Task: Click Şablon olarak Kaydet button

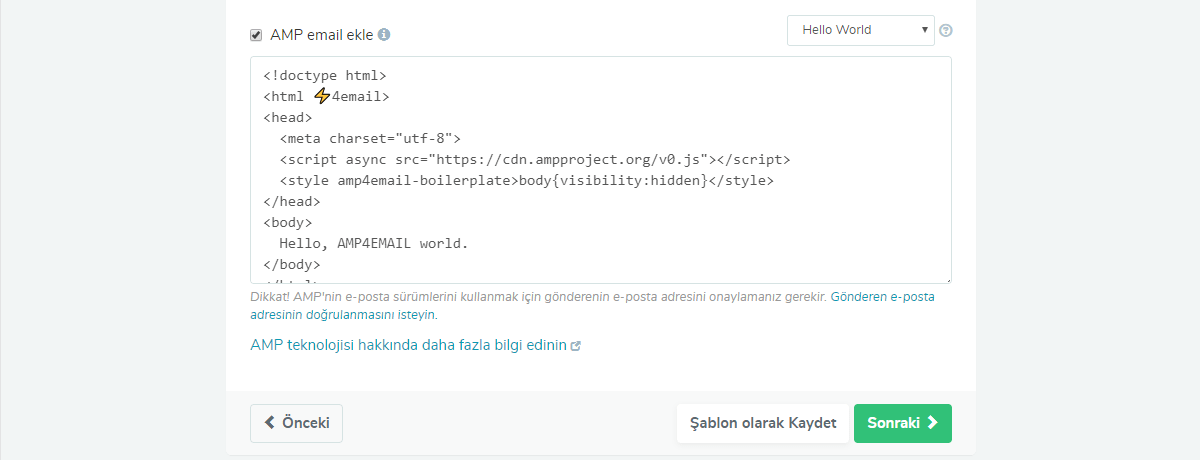Action: (x=763, y=423)
